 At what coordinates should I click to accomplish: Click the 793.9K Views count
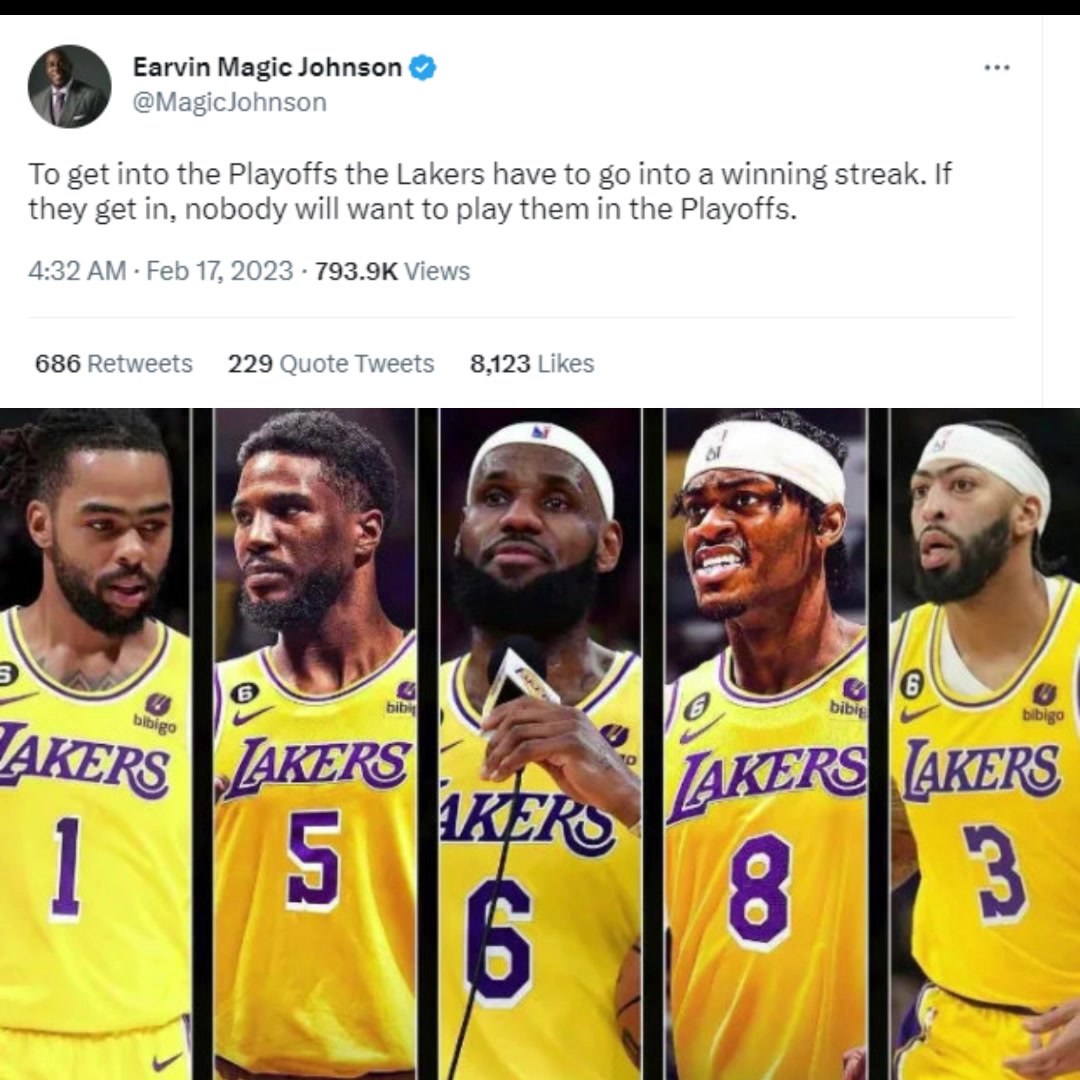click(393, 271)
